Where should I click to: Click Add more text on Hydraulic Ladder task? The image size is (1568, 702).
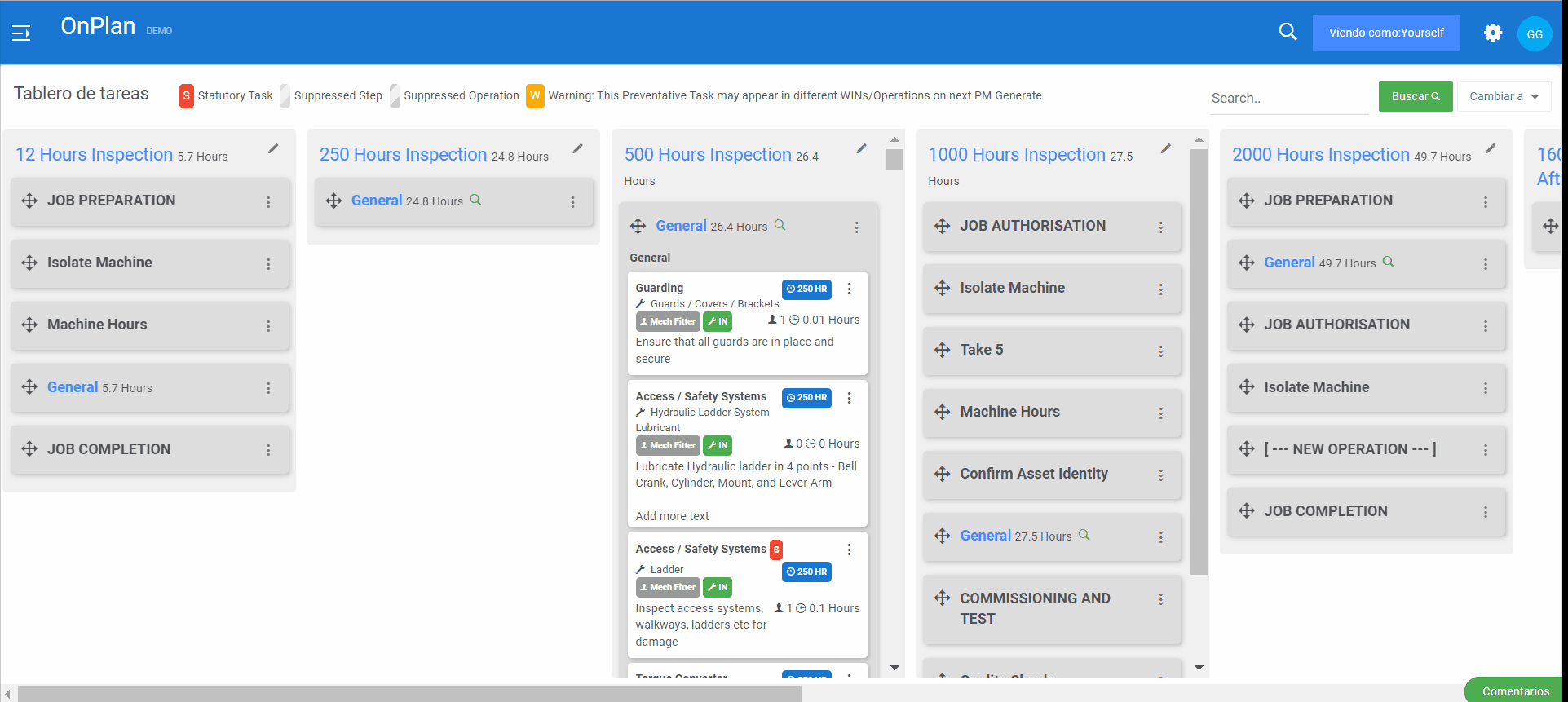672,516
